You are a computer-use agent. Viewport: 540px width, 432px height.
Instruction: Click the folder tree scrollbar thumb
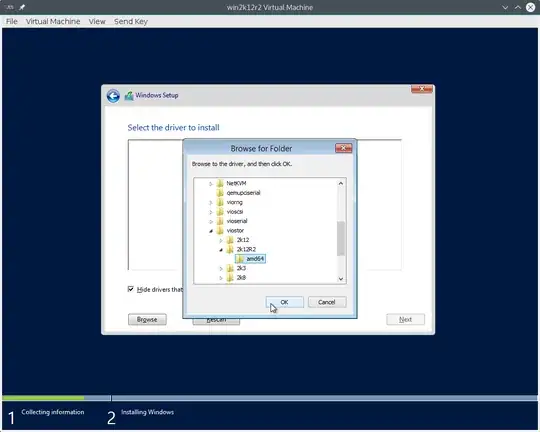(x=341, y=238)
